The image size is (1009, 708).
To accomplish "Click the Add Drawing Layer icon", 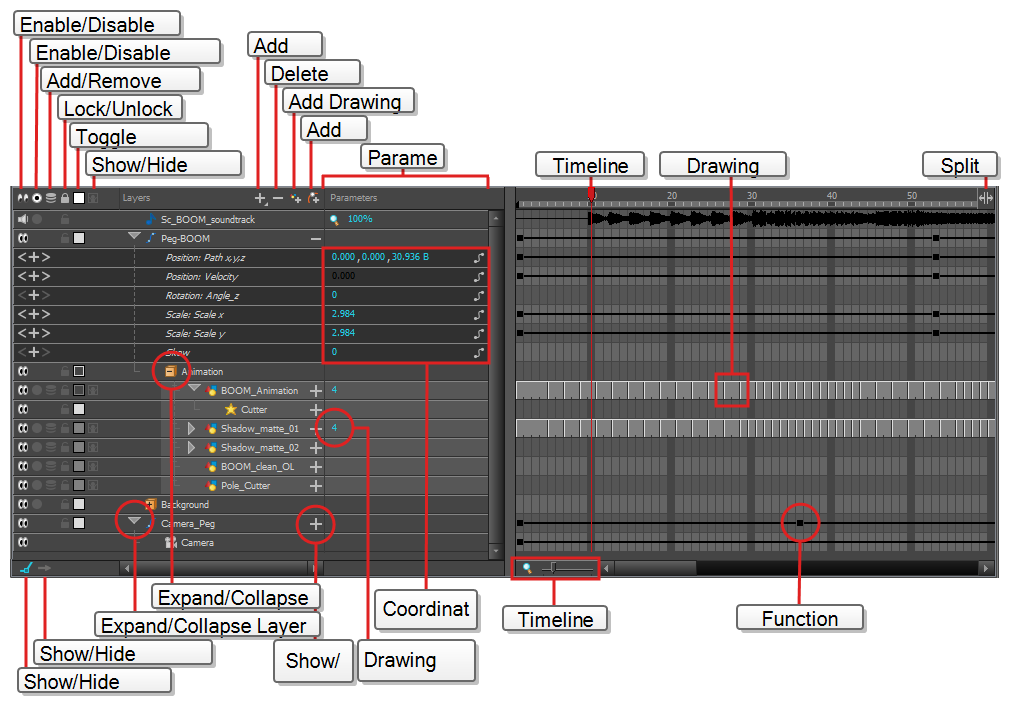I will tap(296, 199).
